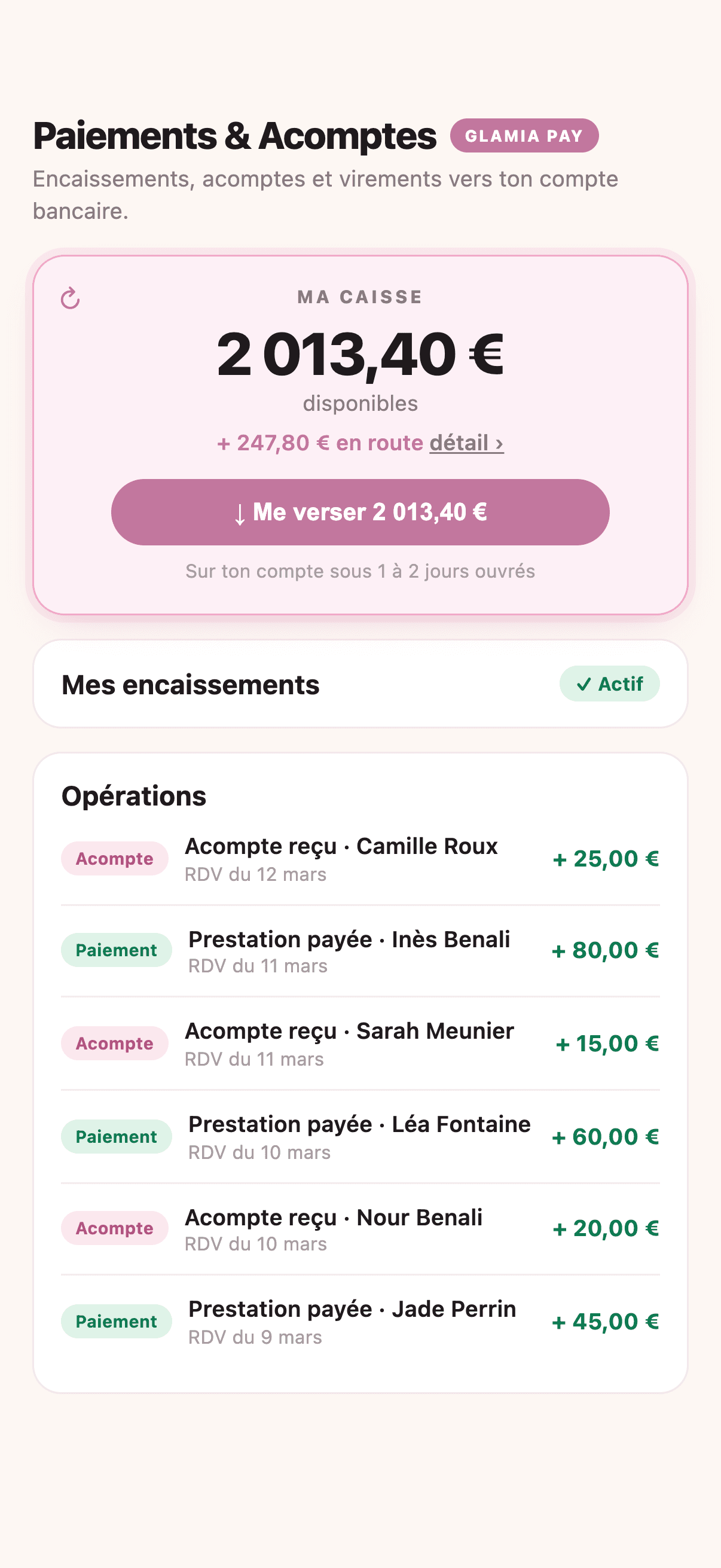Click the + 80,00 € amount
Viewport: 721px width, 1568px height.
tap(606, 950)
